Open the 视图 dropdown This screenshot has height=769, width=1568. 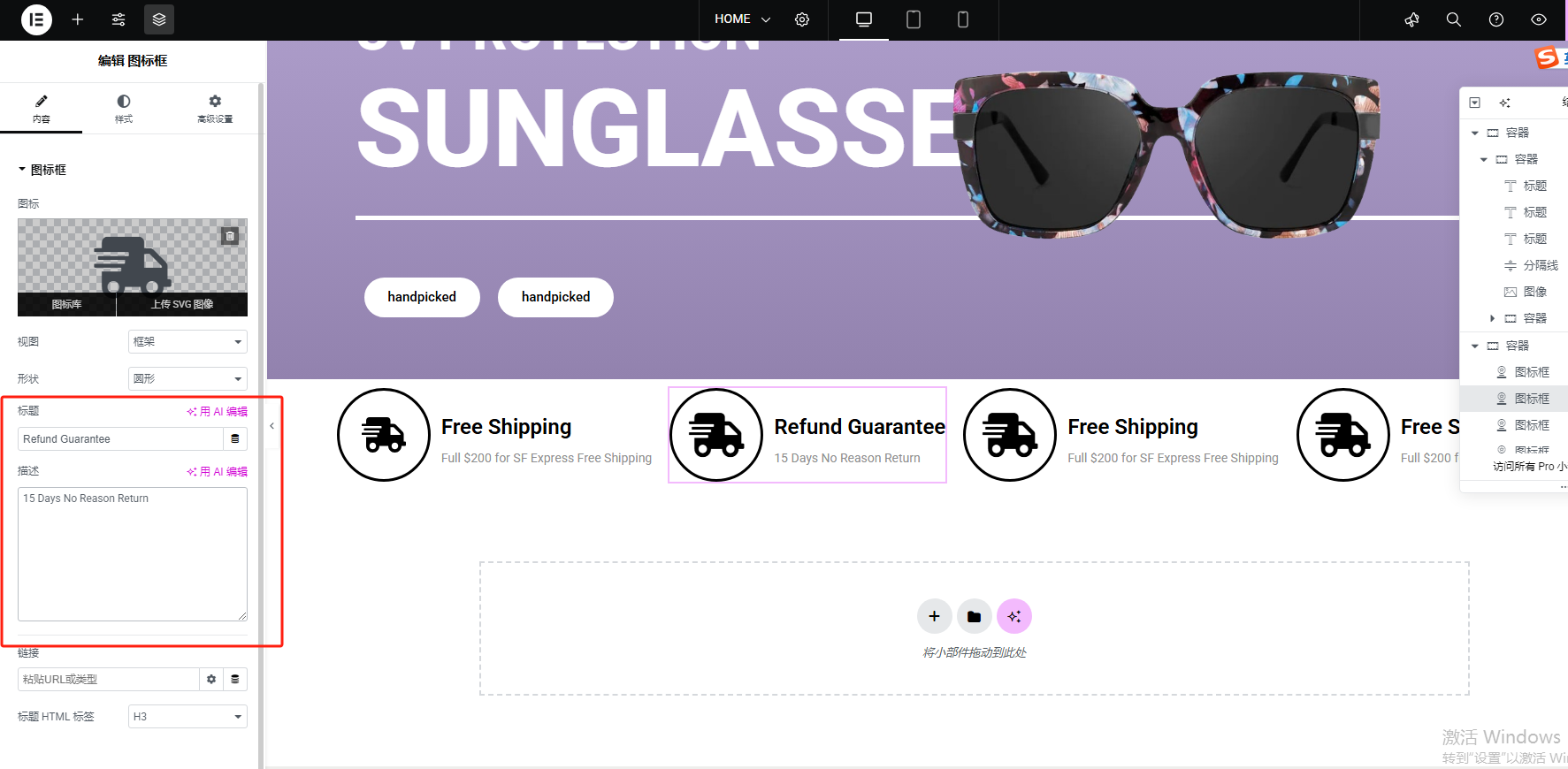(x=187, y=341)
